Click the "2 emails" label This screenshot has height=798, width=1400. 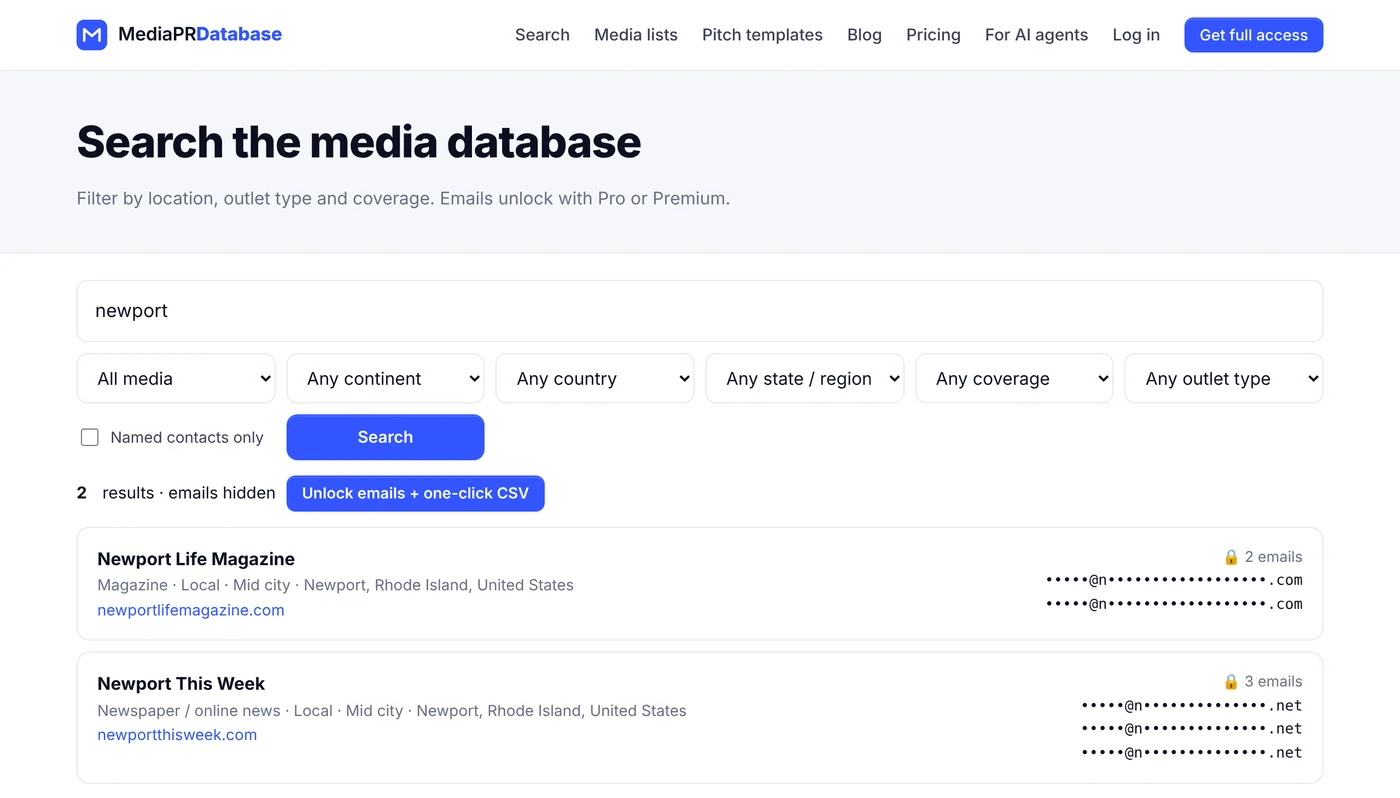pos(1273,557)
